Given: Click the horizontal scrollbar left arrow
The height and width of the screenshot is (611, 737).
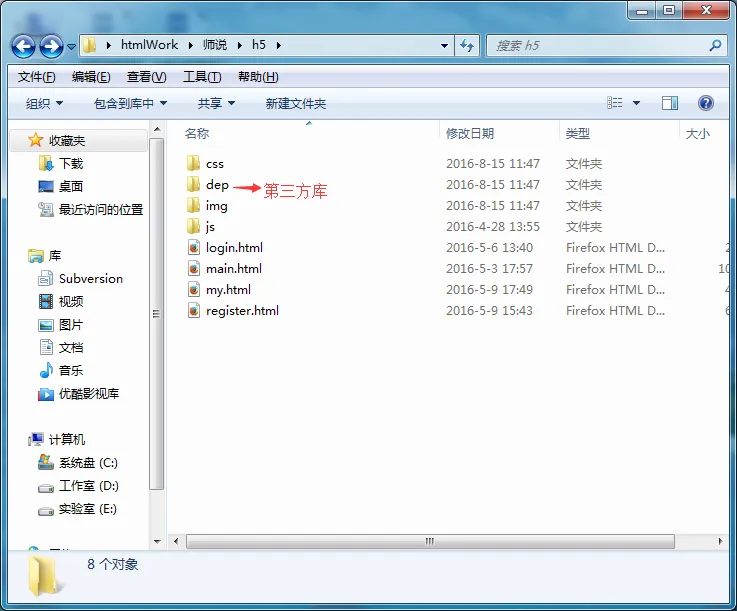Looking at the screenshot, I should (x=176, y=541).
